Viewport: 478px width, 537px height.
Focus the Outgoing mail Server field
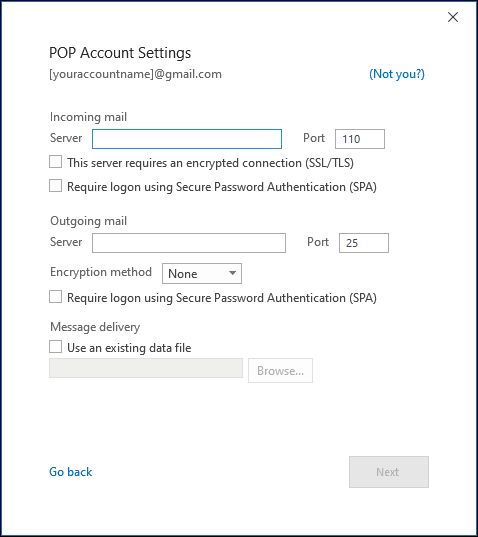point(189,243)
